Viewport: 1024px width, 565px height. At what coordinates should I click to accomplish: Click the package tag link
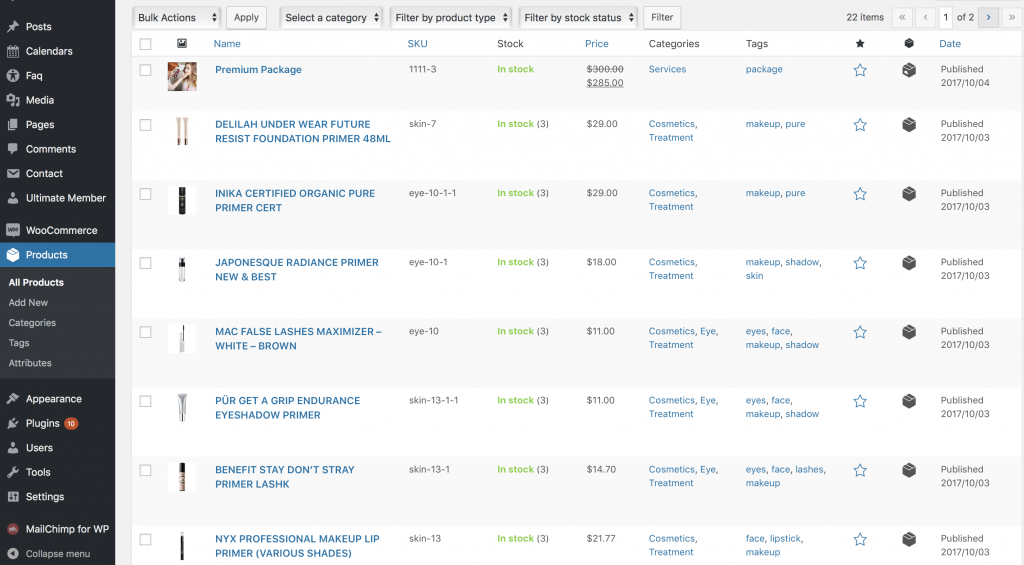[764, 69]
